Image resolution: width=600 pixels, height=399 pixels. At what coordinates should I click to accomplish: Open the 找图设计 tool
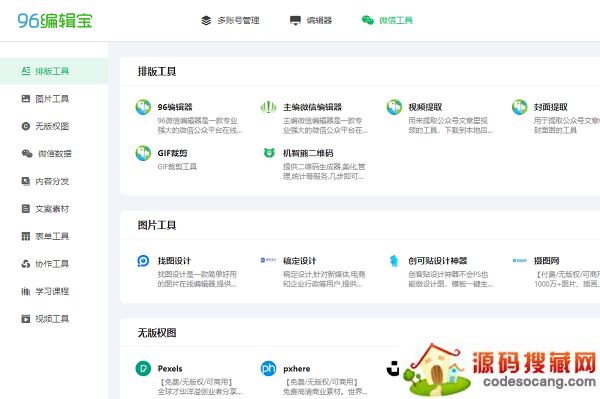174,261
